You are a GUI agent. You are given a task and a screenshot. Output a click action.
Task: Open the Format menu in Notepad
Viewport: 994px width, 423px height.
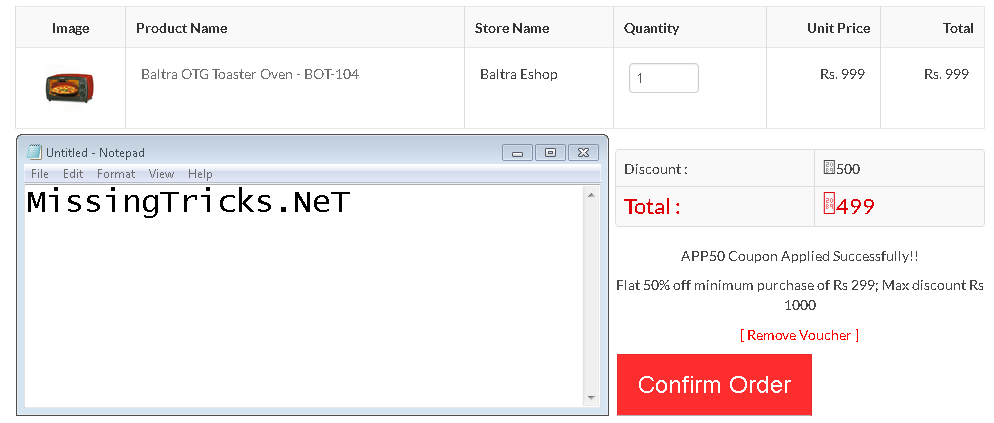pos(116,174)
